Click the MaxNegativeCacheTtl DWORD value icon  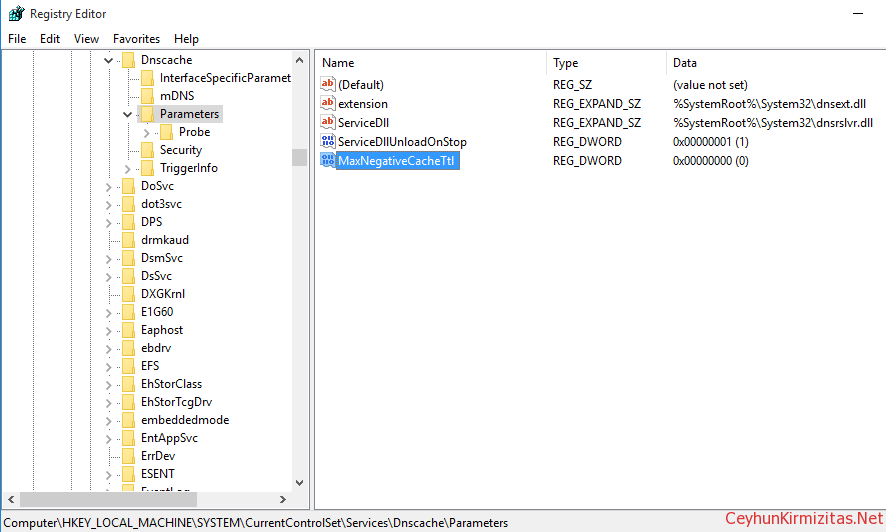tap(328, 160)
